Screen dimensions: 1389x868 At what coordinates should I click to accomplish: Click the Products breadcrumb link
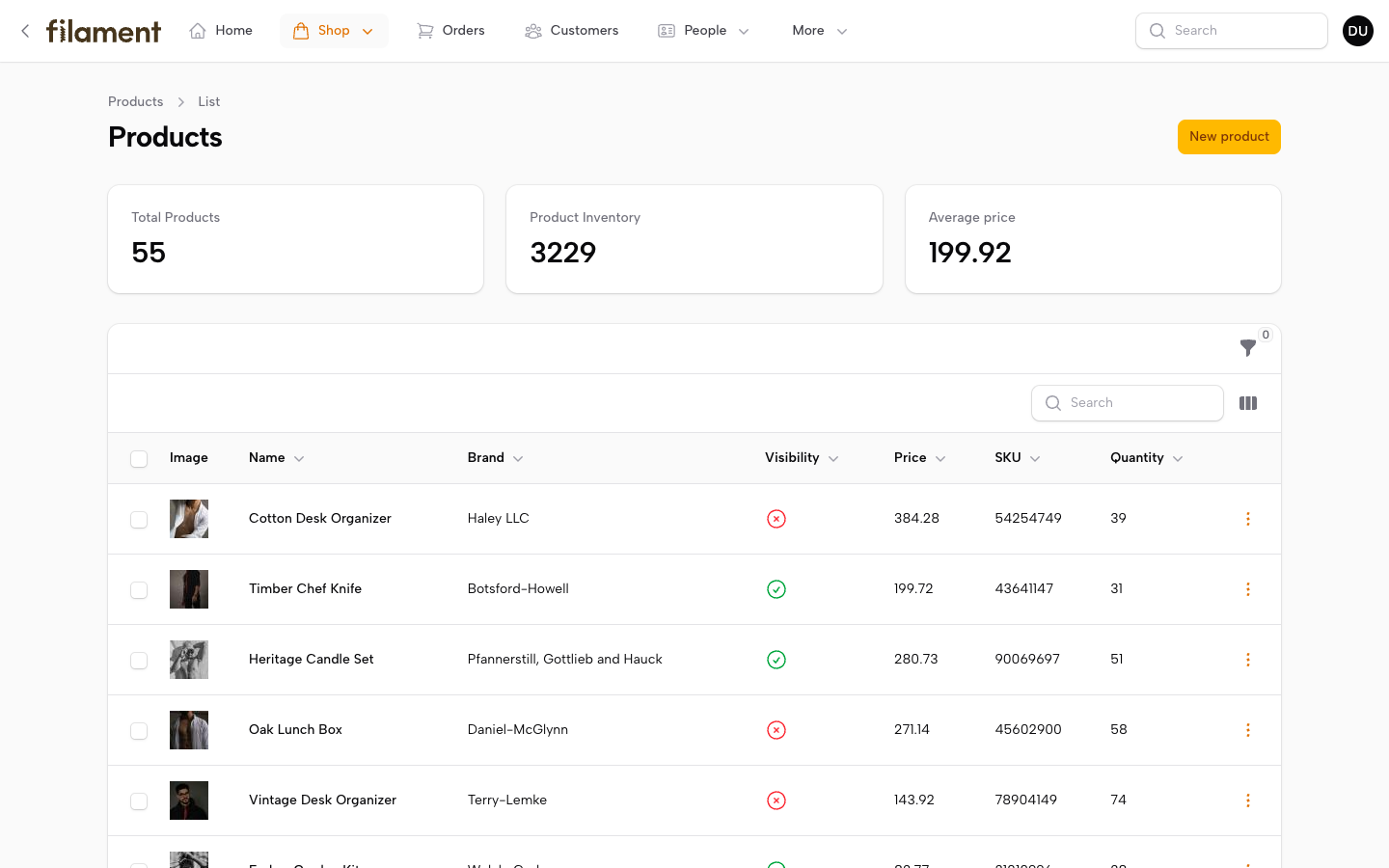tap(135, 102)
